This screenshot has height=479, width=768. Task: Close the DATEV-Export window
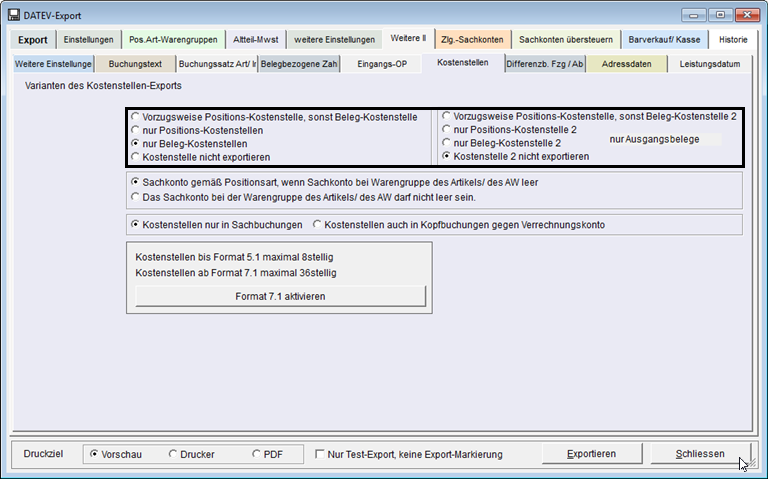point(747,15)
